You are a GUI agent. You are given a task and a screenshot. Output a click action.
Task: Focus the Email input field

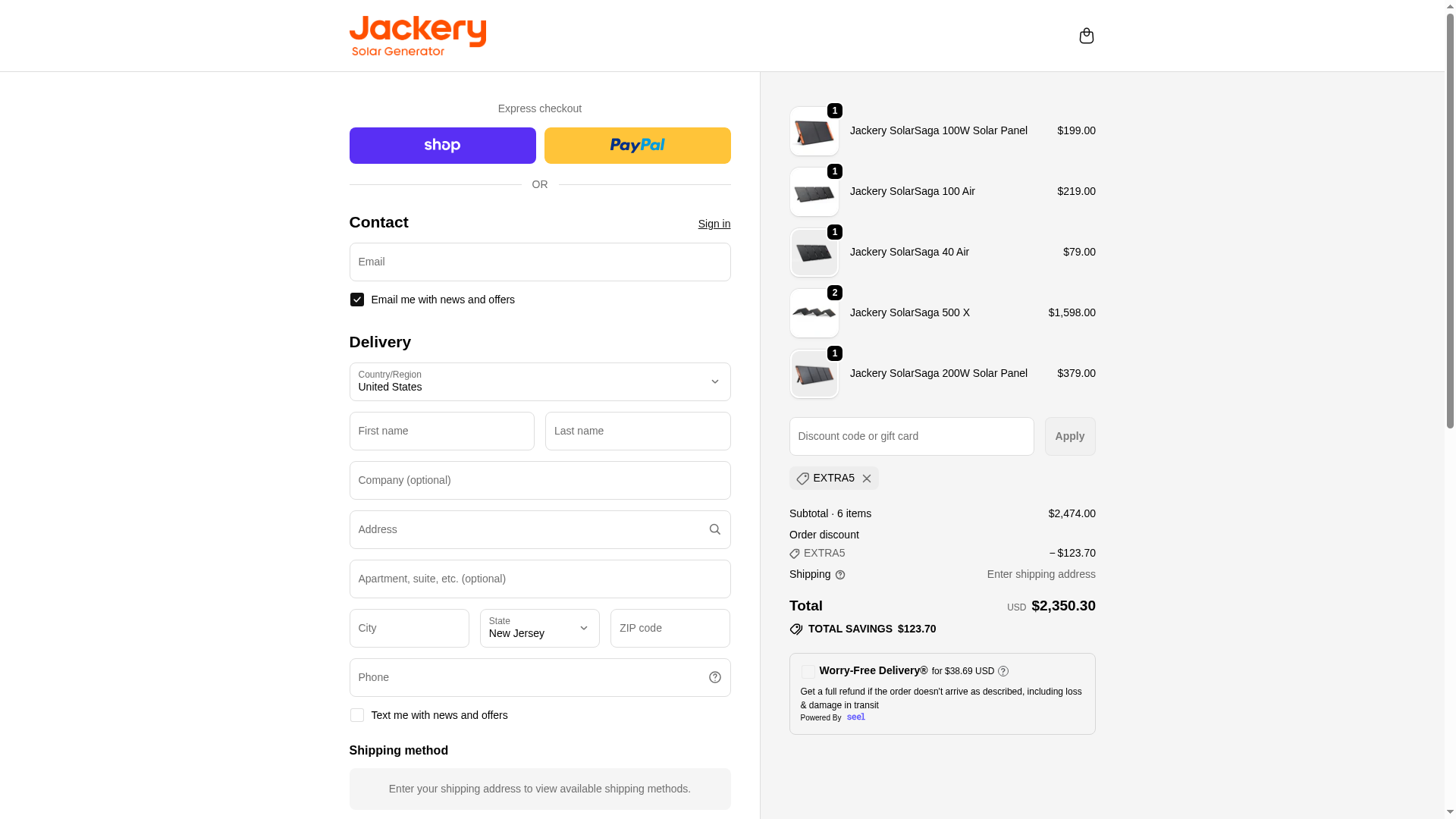tap(539, 262)
